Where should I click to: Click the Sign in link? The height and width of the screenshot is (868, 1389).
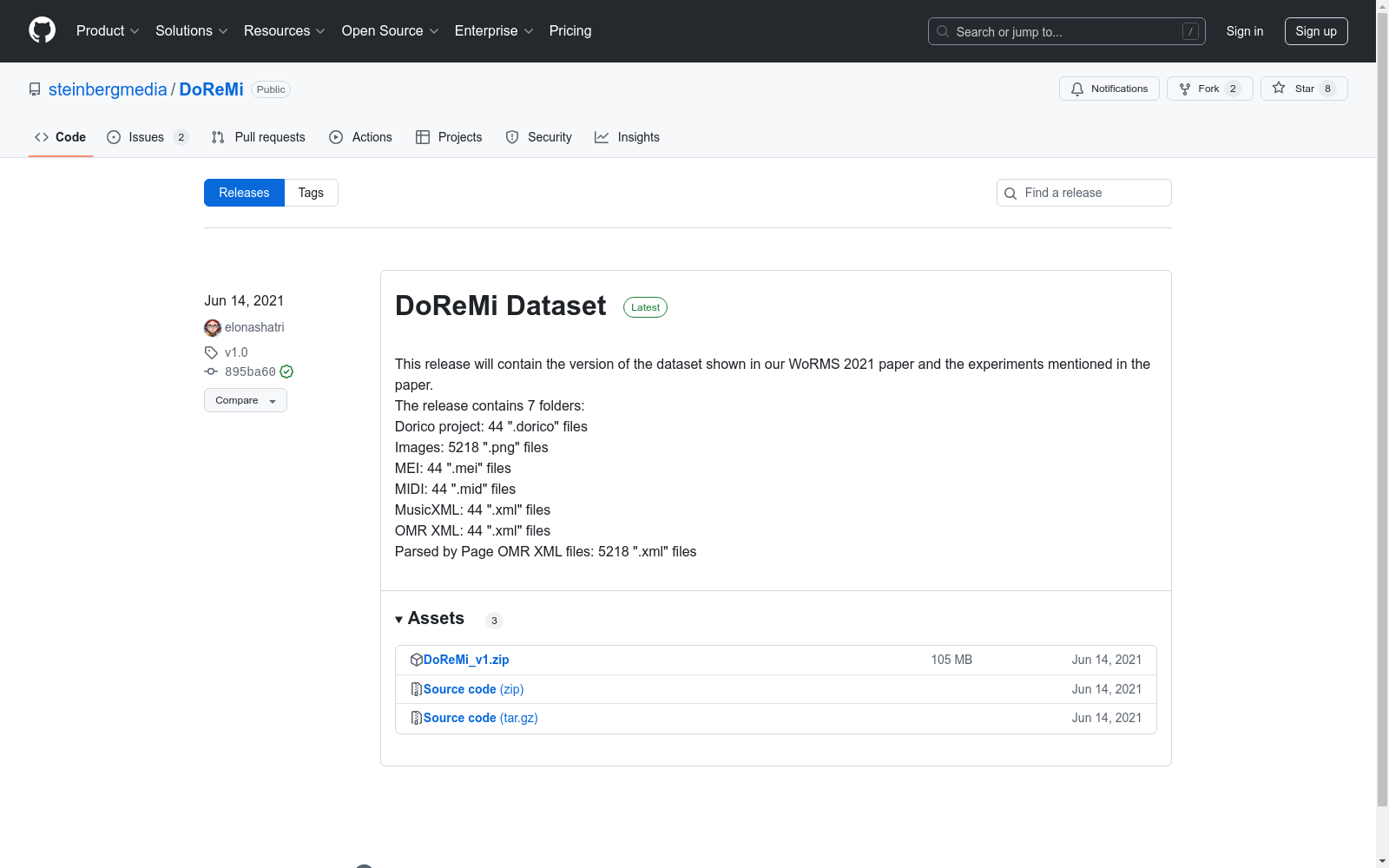(1245, 31)
